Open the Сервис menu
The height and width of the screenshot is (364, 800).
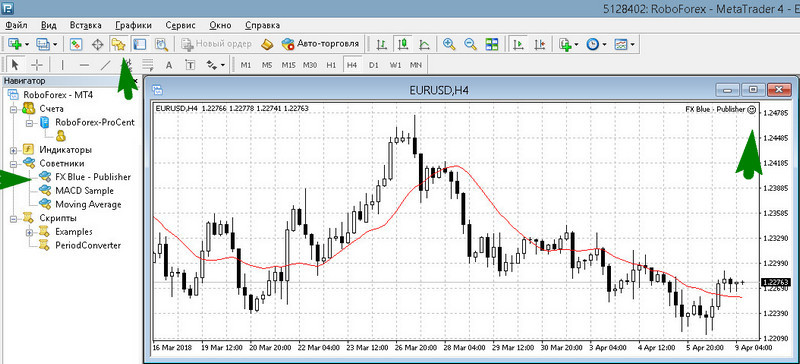tap(180, 25)
